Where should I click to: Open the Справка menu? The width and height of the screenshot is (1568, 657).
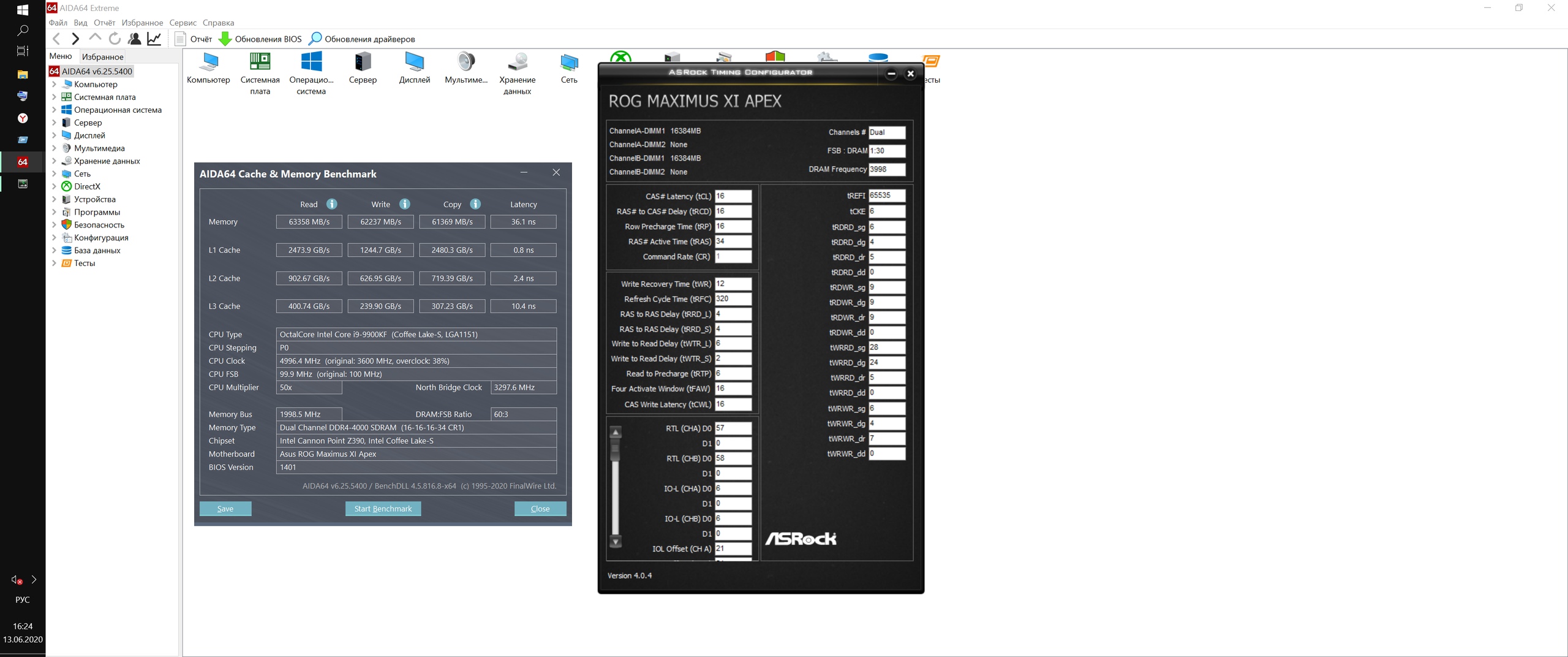[x=218, y=23]
